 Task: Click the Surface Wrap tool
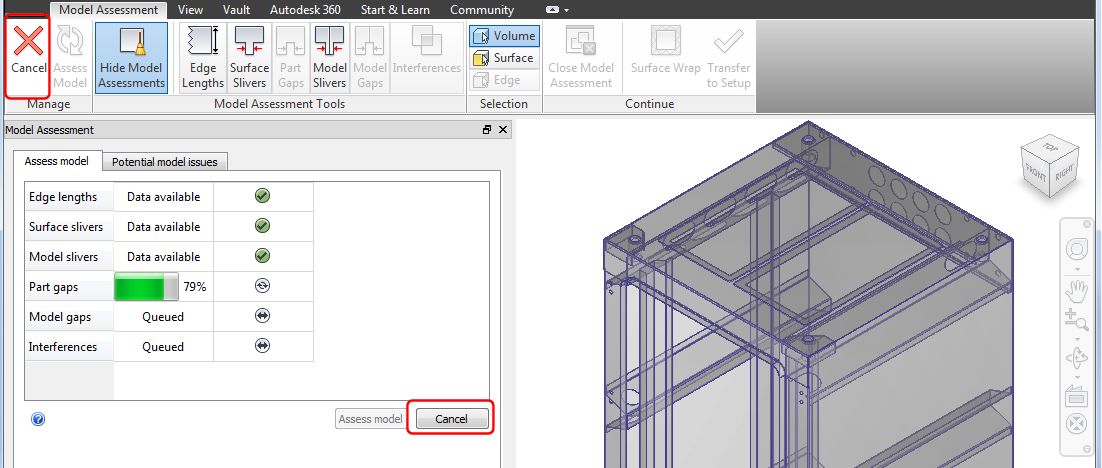coord(666,51)
